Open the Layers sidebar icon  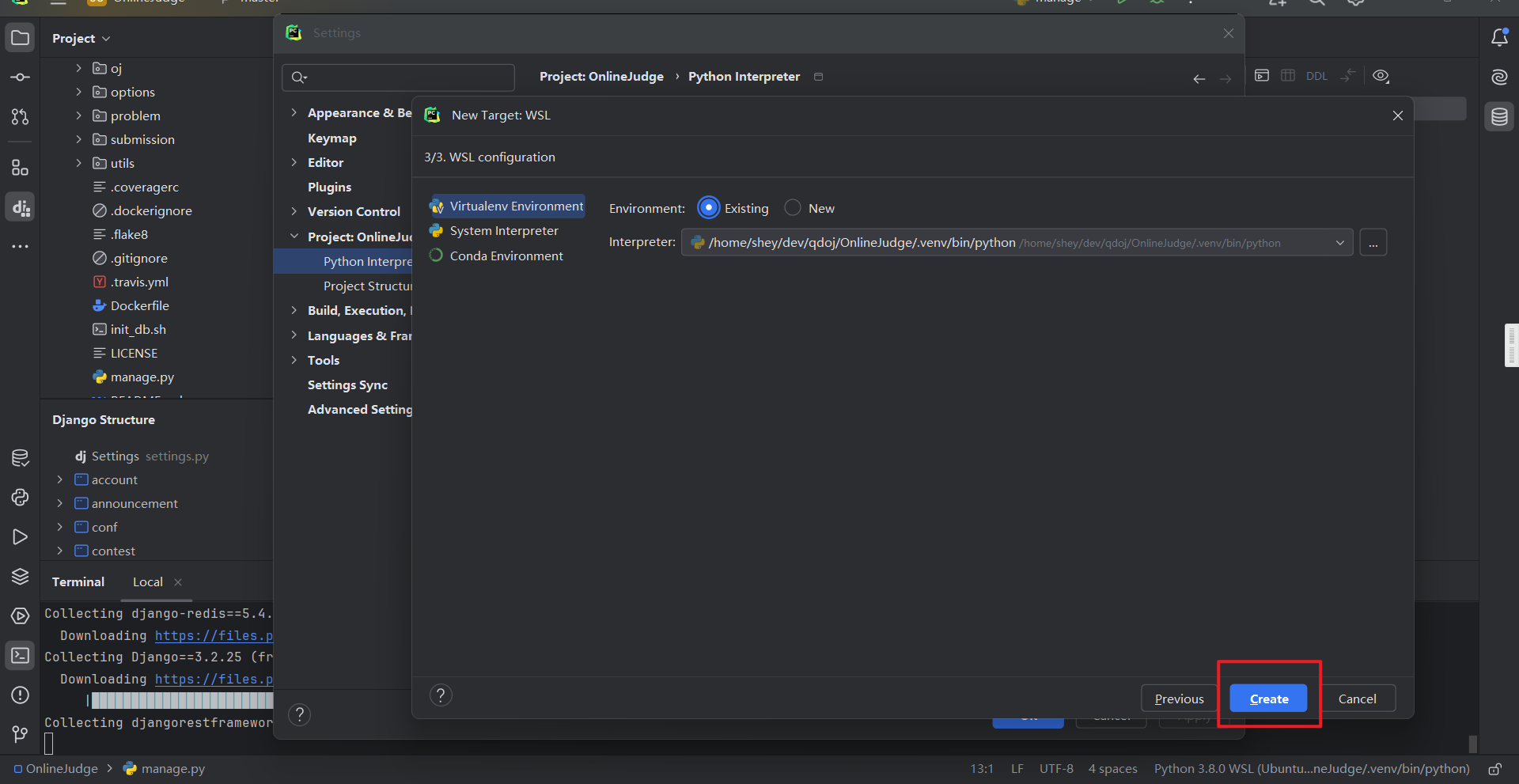[21, 576]
